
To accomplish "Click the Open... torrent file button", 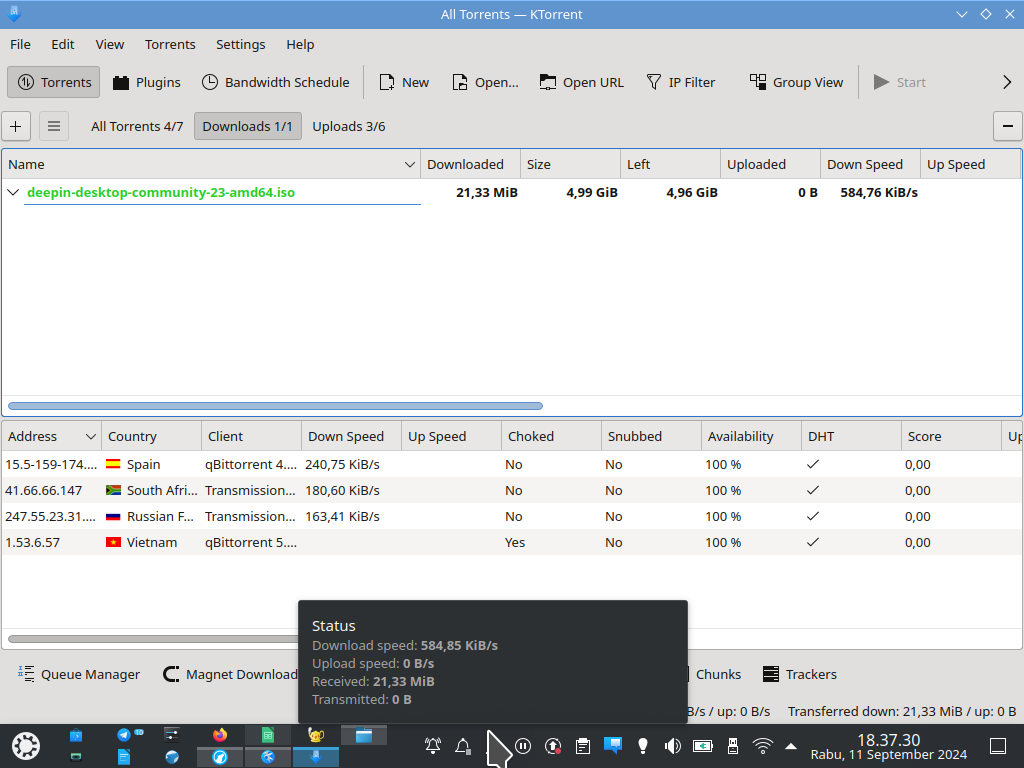I will point(485,82).
